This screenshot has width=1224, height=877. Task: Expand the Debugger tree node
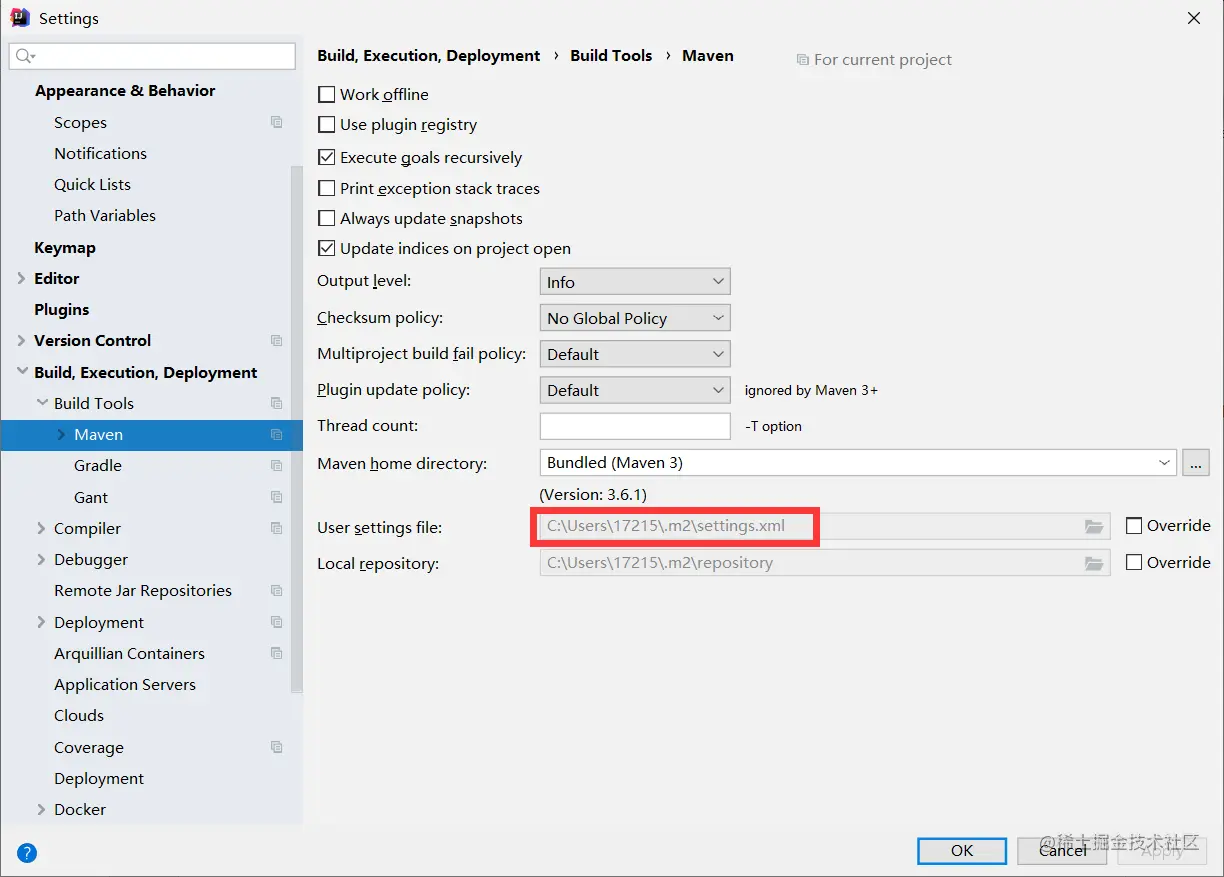pyautogui.click(x=42, y=560)
